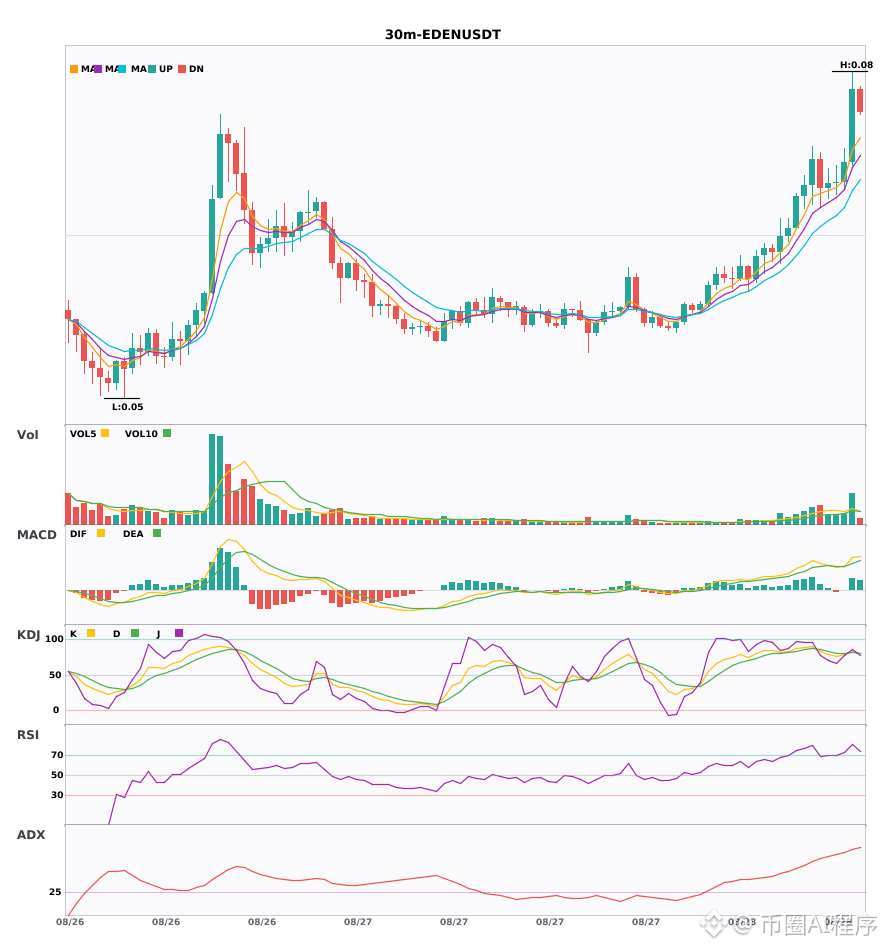Image resolution: width=885 pixels, height=950 pixels.
Task: Select the ADX panel label
Action: pyautogui.click(x=31, y=835)
